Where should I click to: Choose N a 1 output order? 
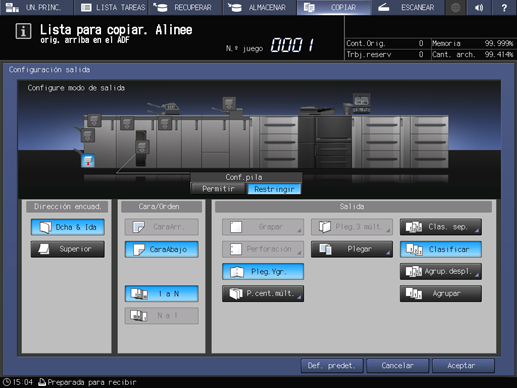point(162,315)
